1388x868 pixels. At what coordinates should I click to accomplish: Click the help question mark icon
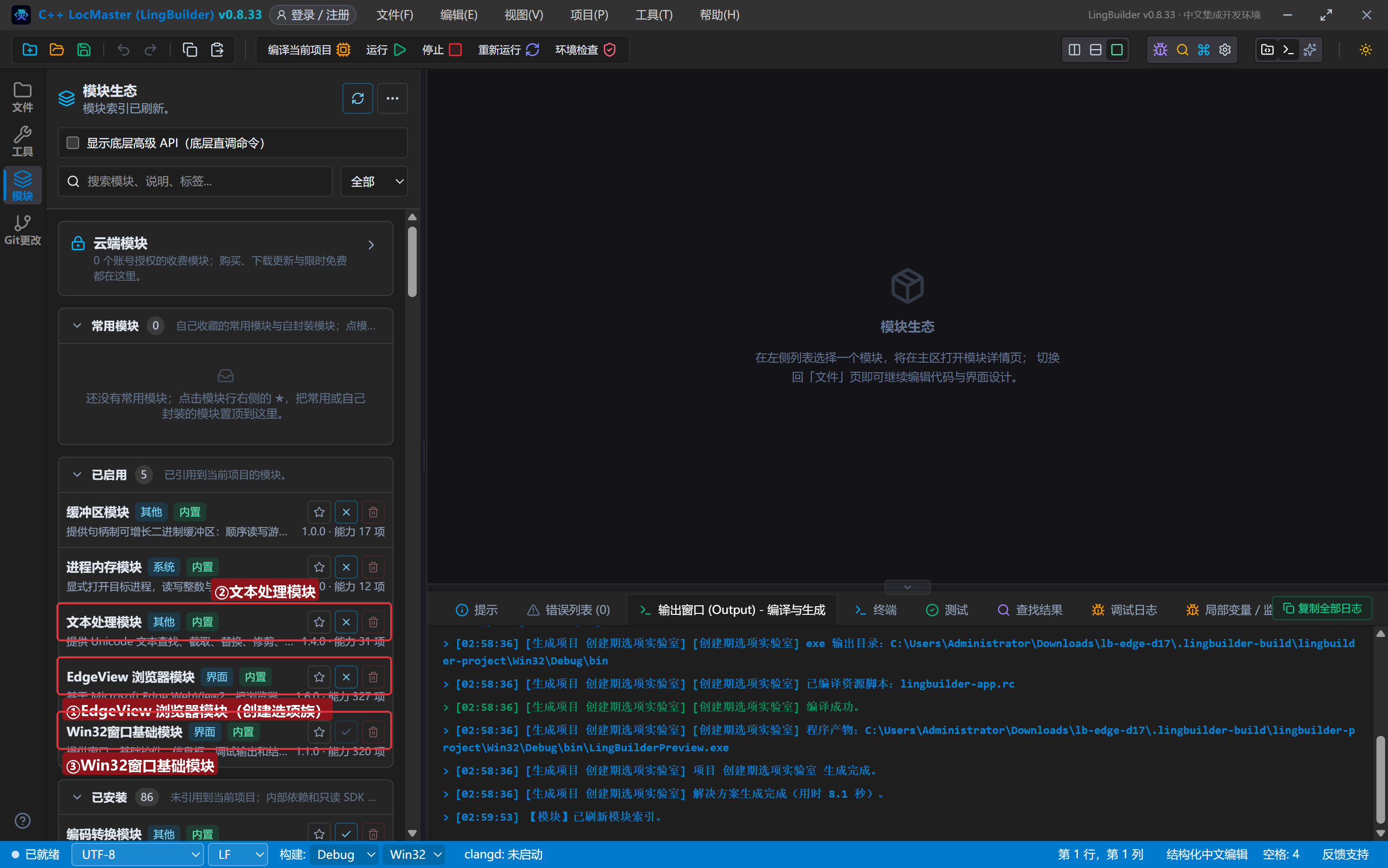point(22,820)
